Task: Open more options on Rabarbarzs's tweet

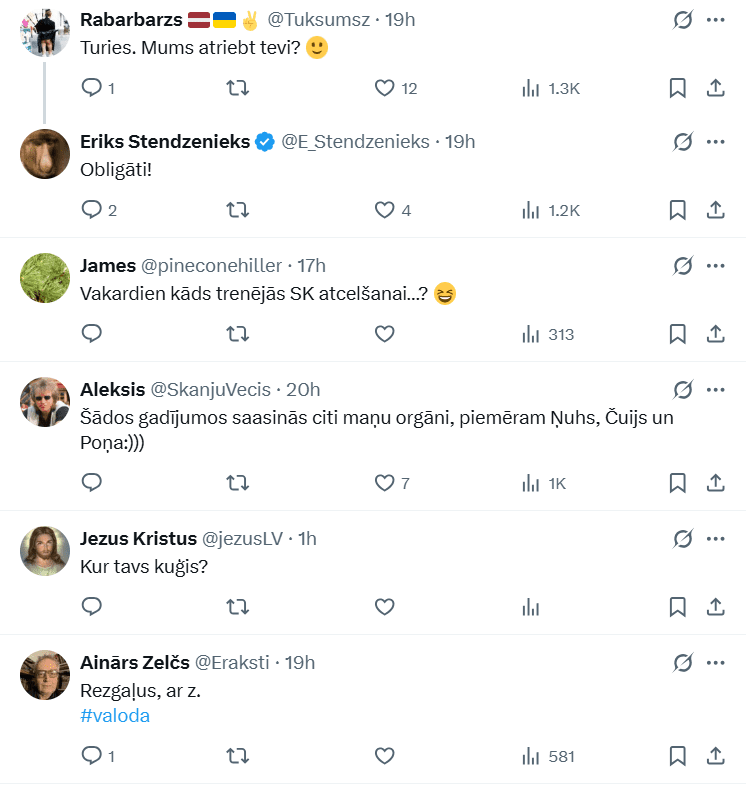Action: click(715, 20)
